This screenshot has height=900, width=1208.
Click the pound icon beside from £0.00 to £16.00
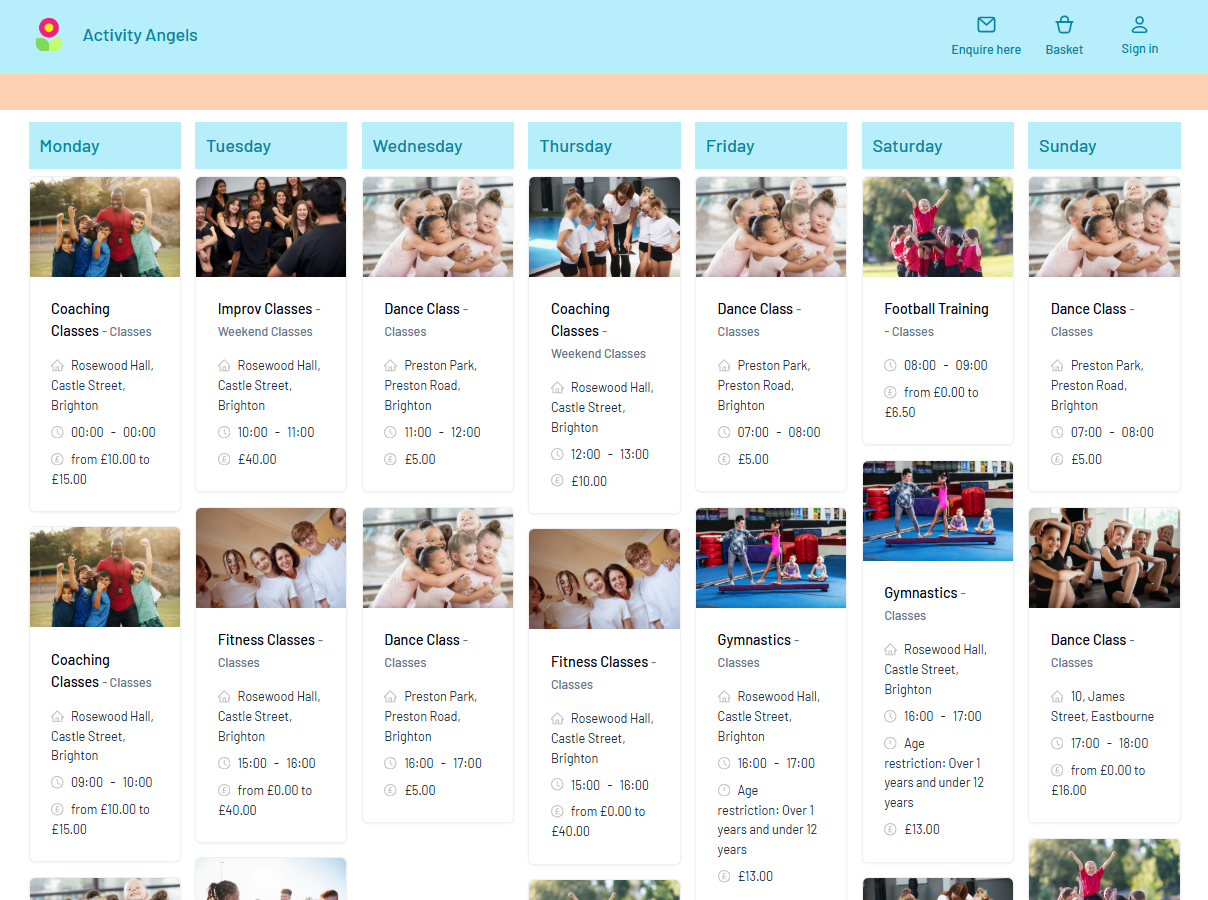pyautogui.click(x=1057, y=770)
